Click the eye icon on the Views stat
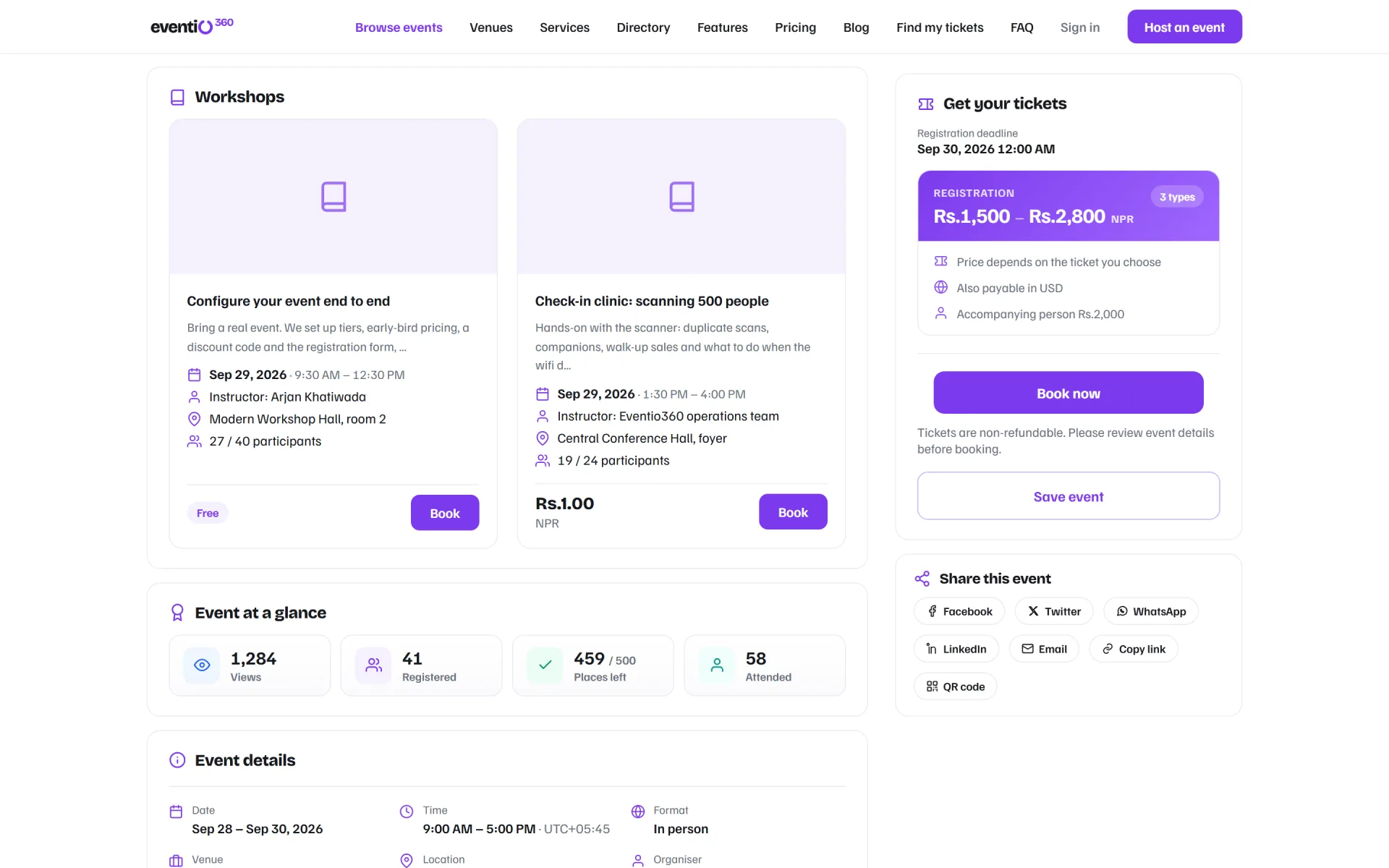Image resolution: width=1389 pixels, height=868 pixels. 202,665
